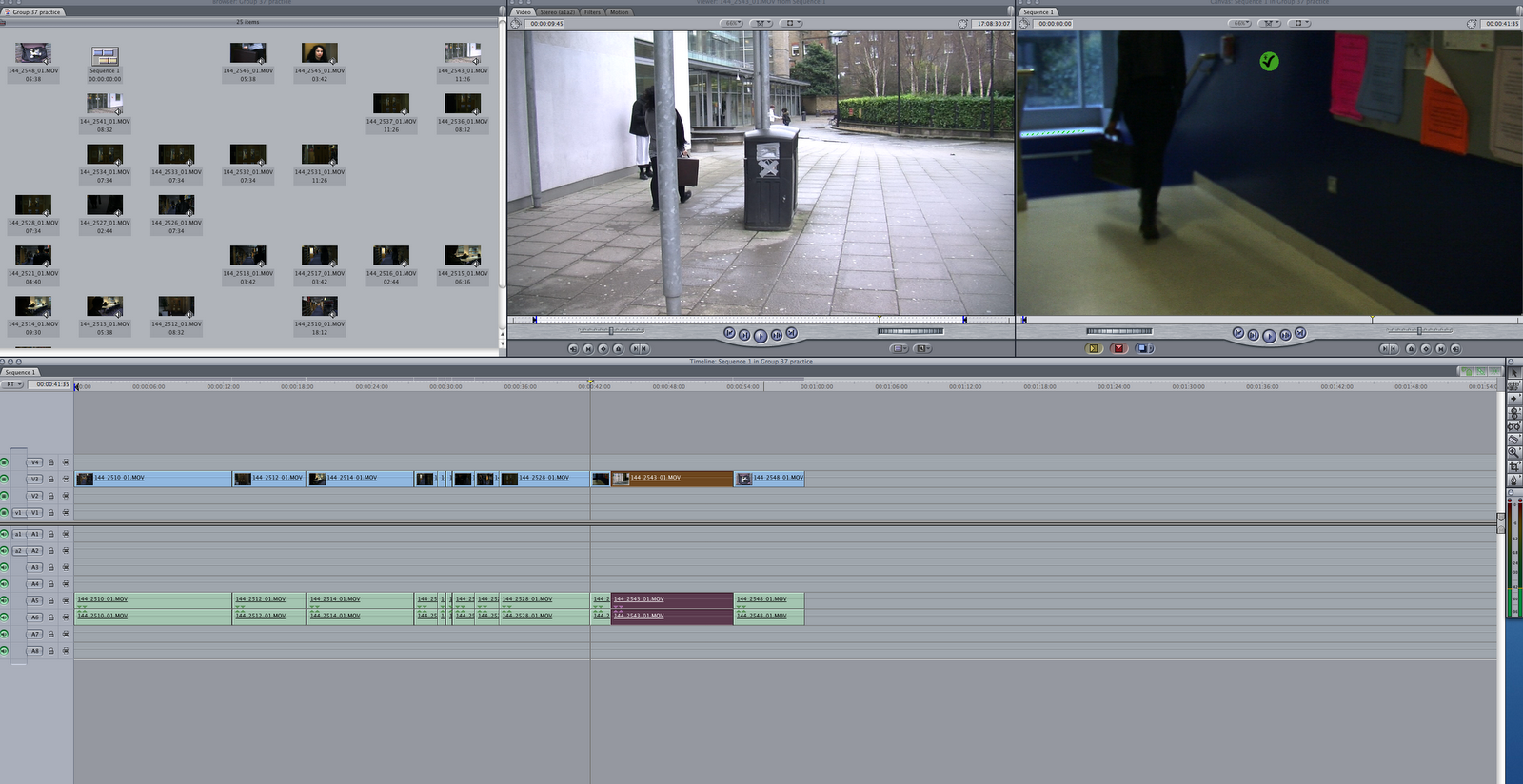
Task: Go to previous edit in Viewer
Action: click(729, 333)
